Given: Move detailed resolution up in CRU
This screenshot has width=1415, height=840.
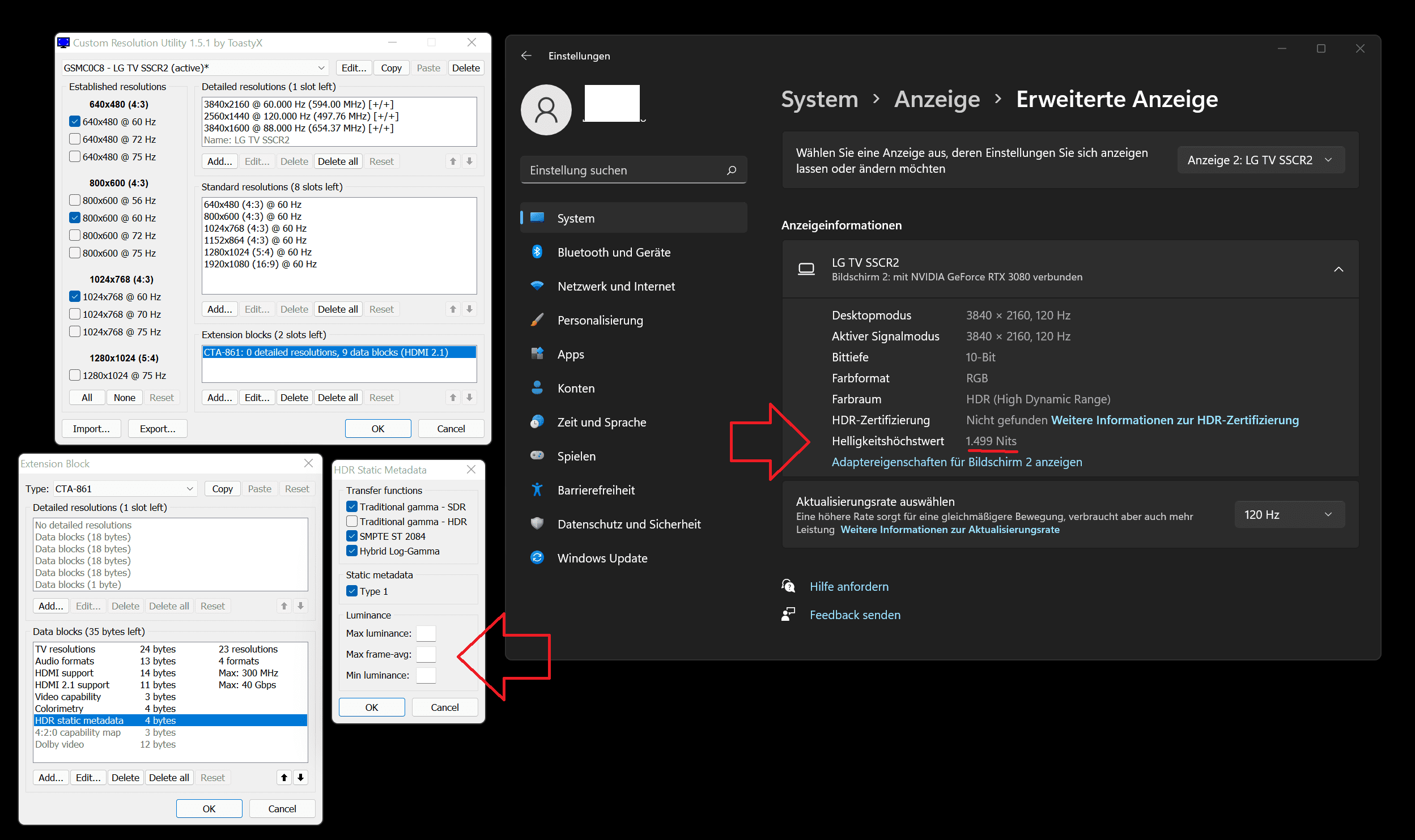Looking at the screenshot, I should pos(453,161).
